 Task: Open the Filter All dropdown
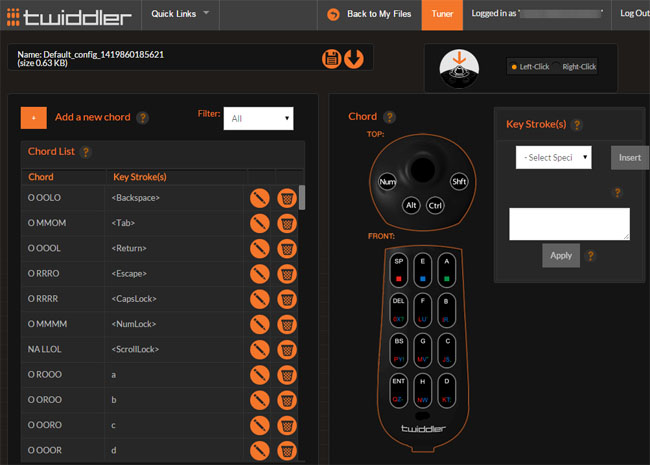(259, 119)
